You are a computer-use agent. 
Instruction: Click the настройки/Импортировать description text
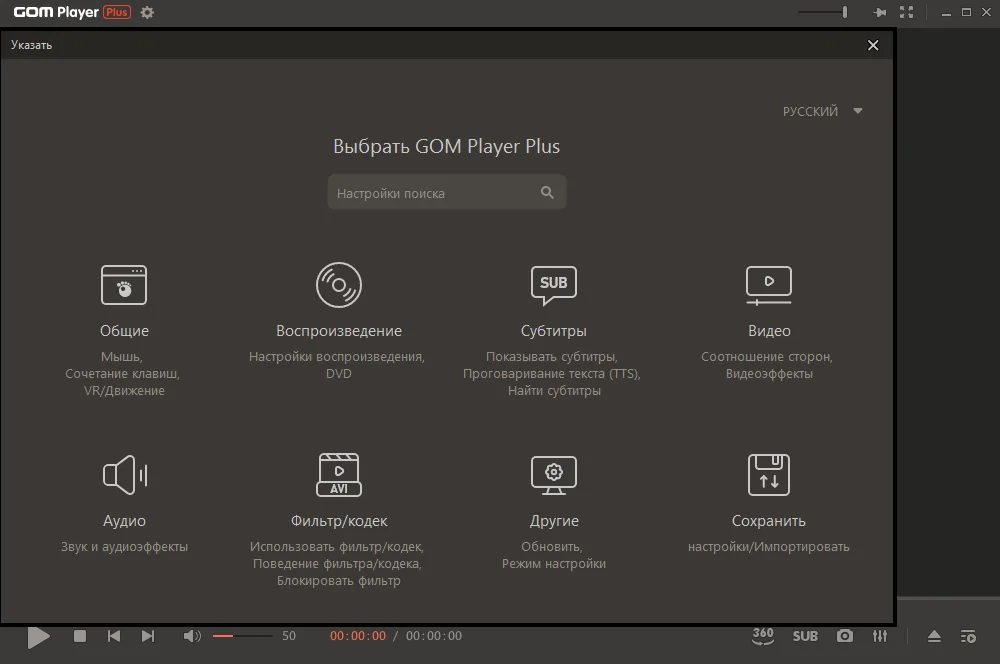tap(768, 547)
